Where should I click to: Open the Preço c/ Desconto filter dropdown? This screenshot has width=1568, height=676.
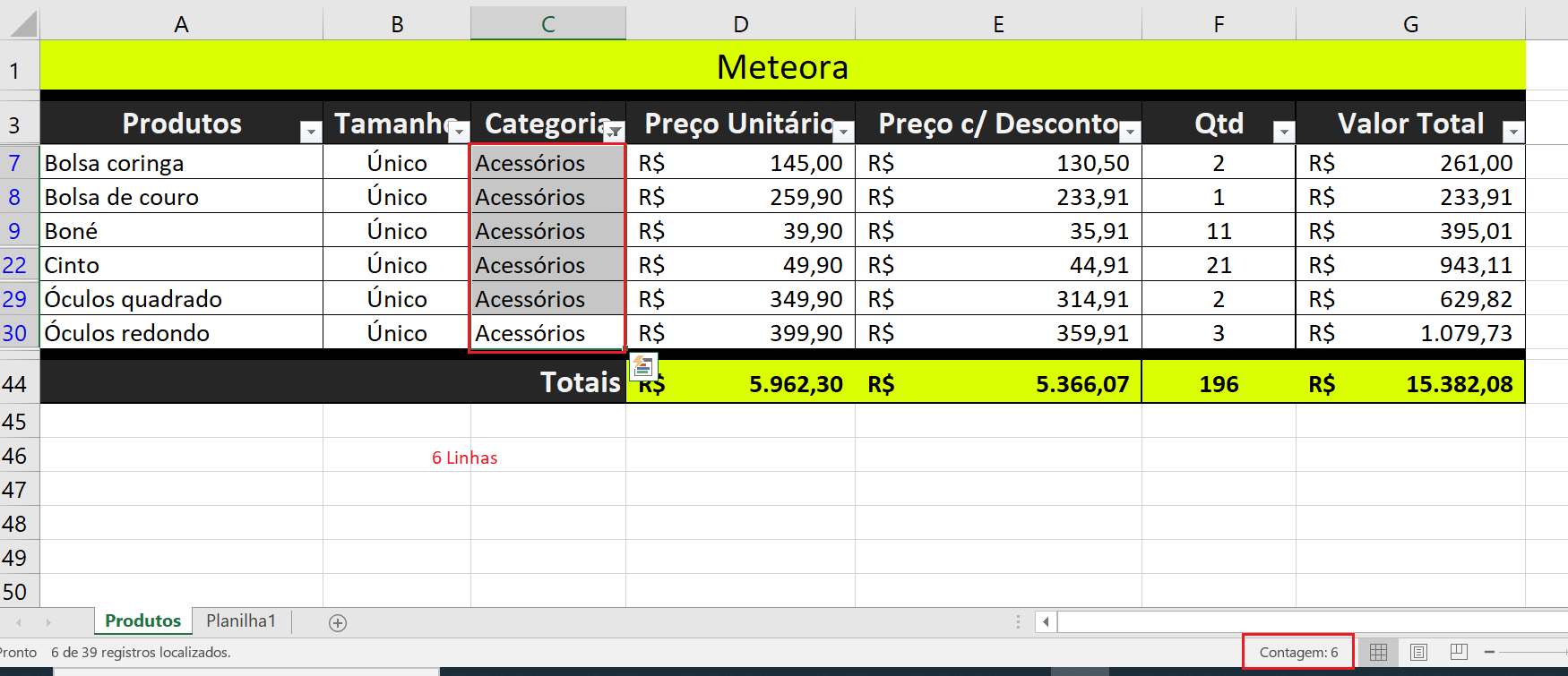click(1130, 133)
